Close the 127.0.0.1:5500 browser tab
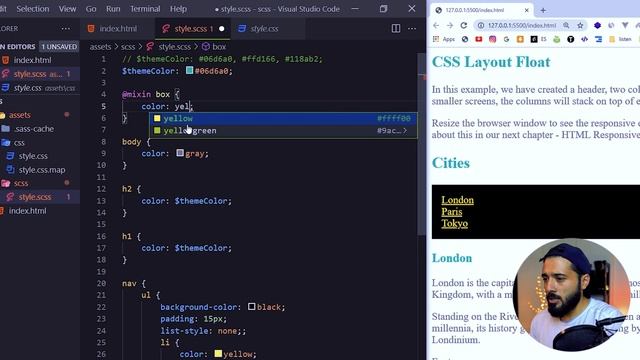Screen dimensions: 640x360 pyautogui.click(x=527, y=10)
